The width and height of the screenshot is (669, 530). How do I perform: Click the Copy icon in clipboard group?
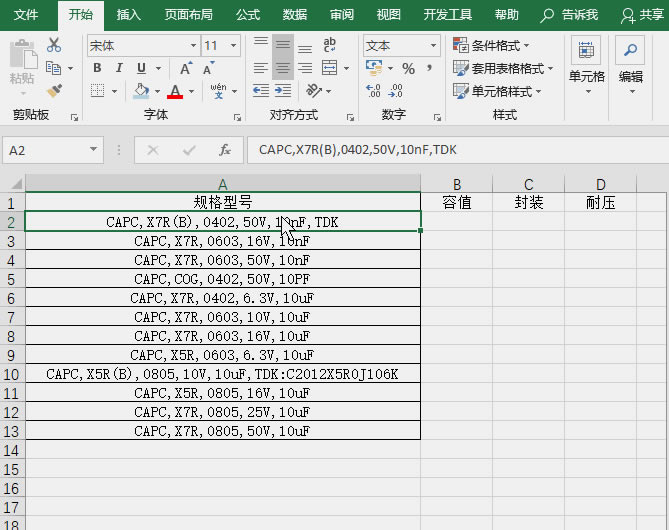pyautogui.click(x=53, y=68)
